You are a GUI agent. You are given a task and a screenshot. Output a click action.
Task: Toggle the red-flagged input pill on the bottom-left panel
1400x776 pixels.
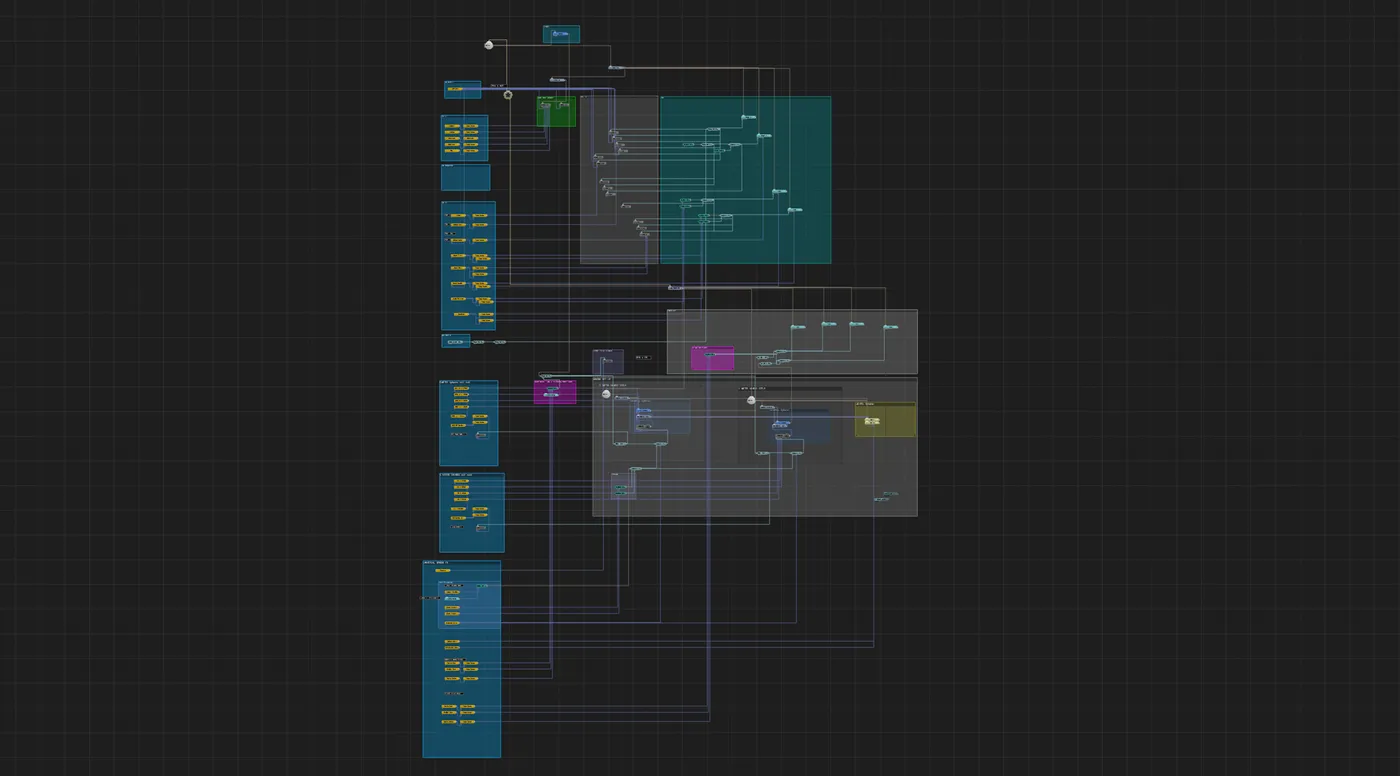pos(430,598)
